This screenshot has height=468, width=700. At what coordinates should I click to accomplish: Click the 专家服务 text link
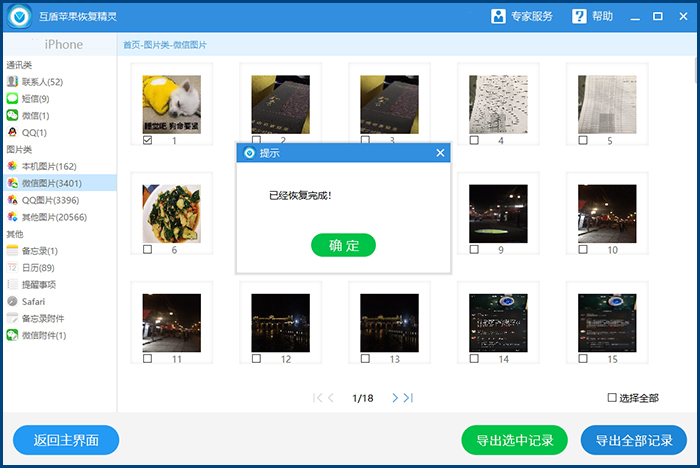tap(532, 17)
